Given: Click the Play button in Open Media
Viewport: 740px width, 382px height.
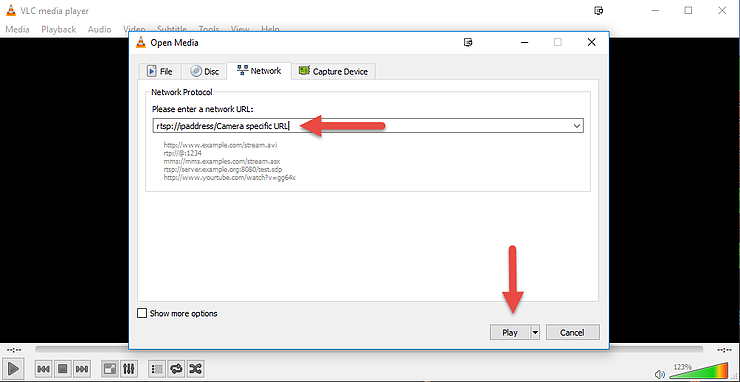Looking at the screenshot, I should [510, 332].
